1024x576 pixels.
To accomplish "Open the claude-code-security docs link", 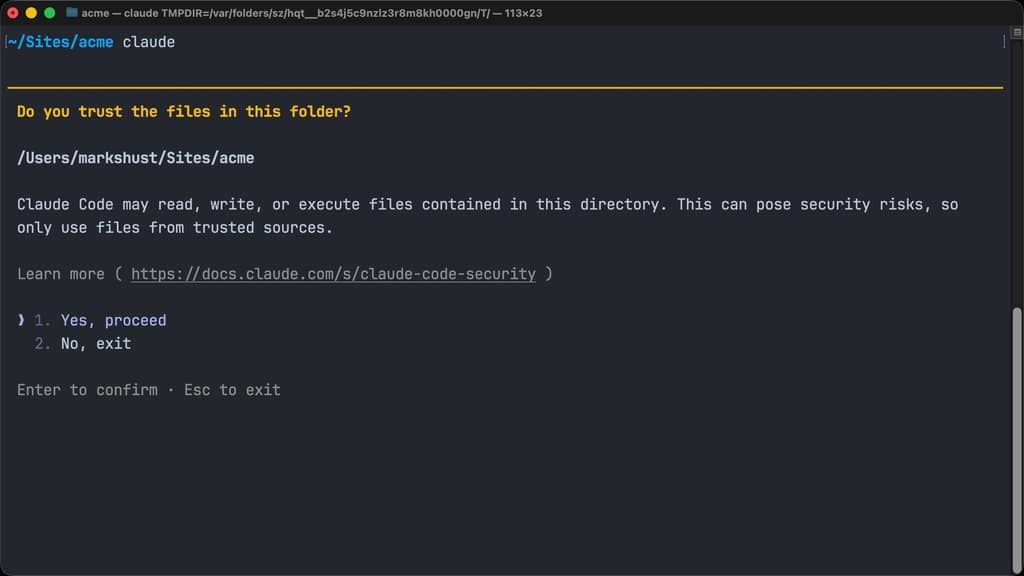I will tap(333, 273).
